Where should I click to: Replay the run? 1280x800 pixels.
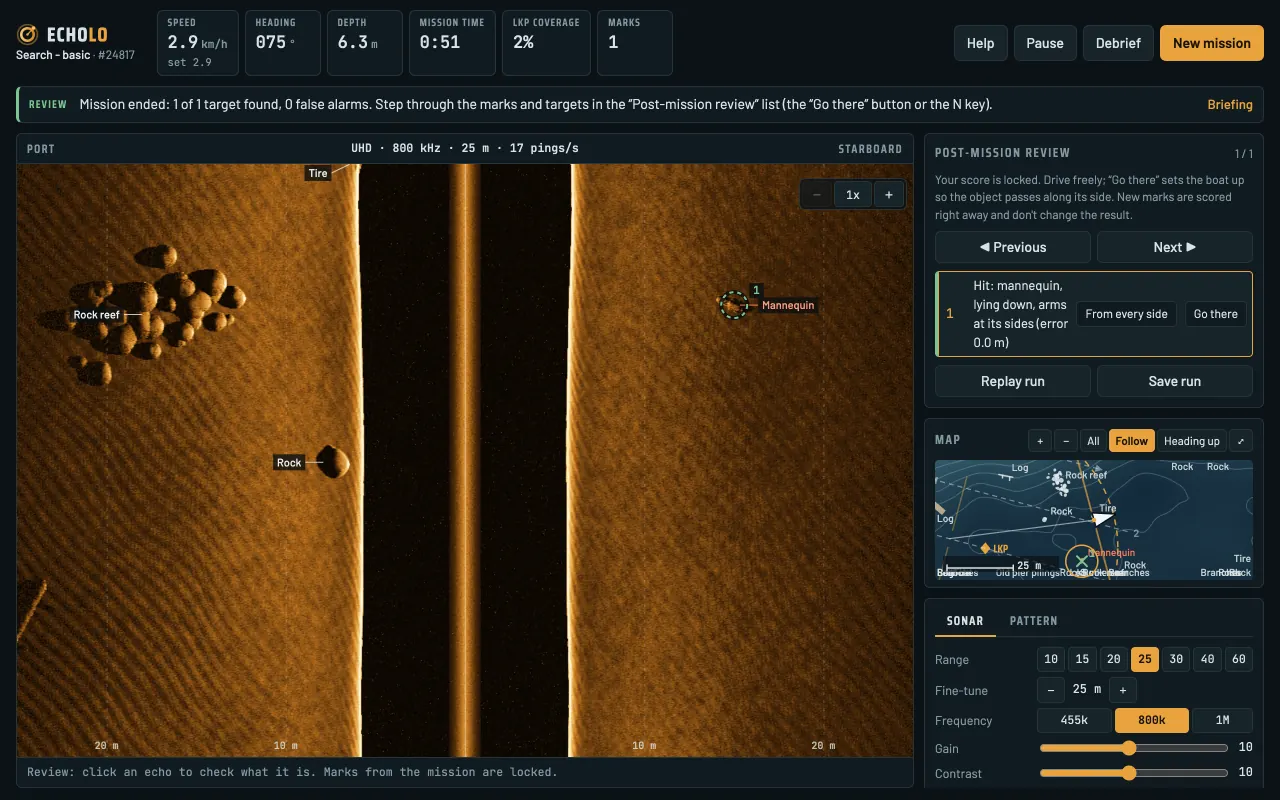pyautogui.click(x=1013, y=381)
